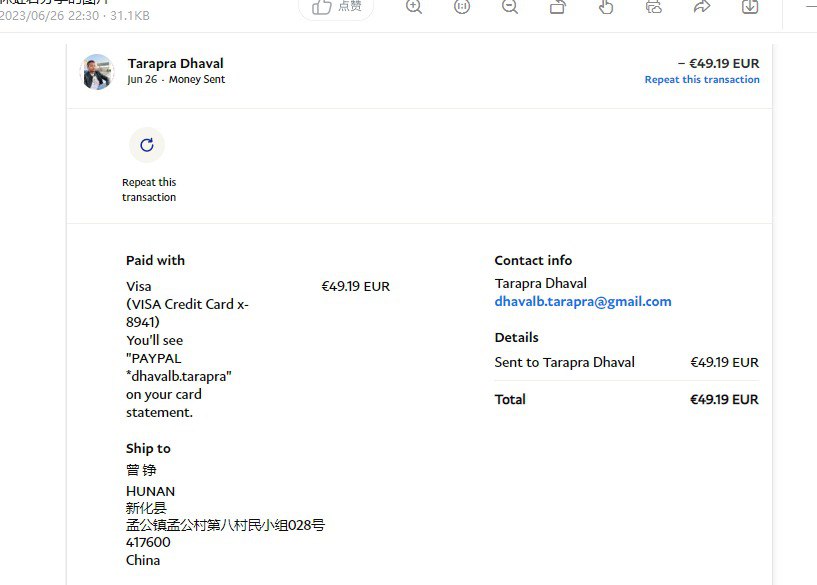Zoom out of the image
Screen dimensions: 817x585
click(510, 7)
